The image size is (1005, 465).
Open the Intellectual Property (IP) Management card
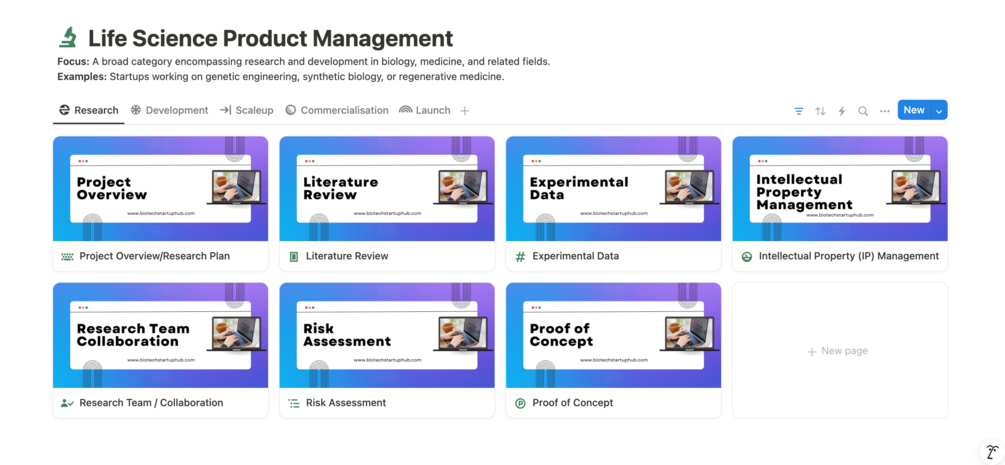(x=848, y=256)
